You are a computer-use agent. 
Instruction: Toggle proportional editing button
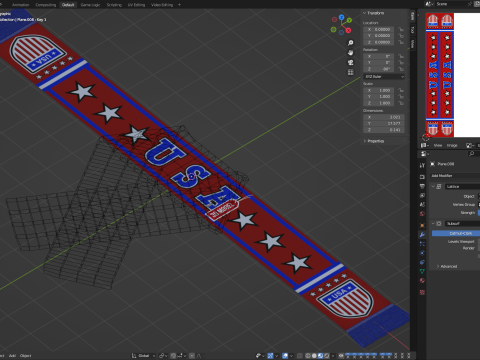click(192, 356)
